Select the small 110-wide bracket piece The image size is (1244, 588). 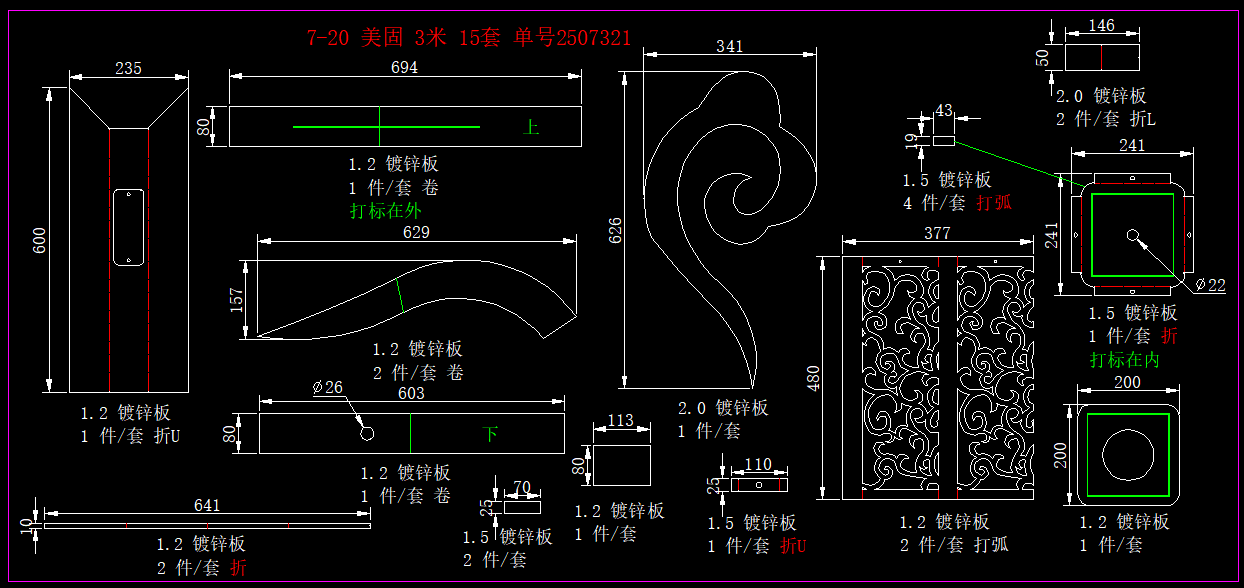point(759,485)
